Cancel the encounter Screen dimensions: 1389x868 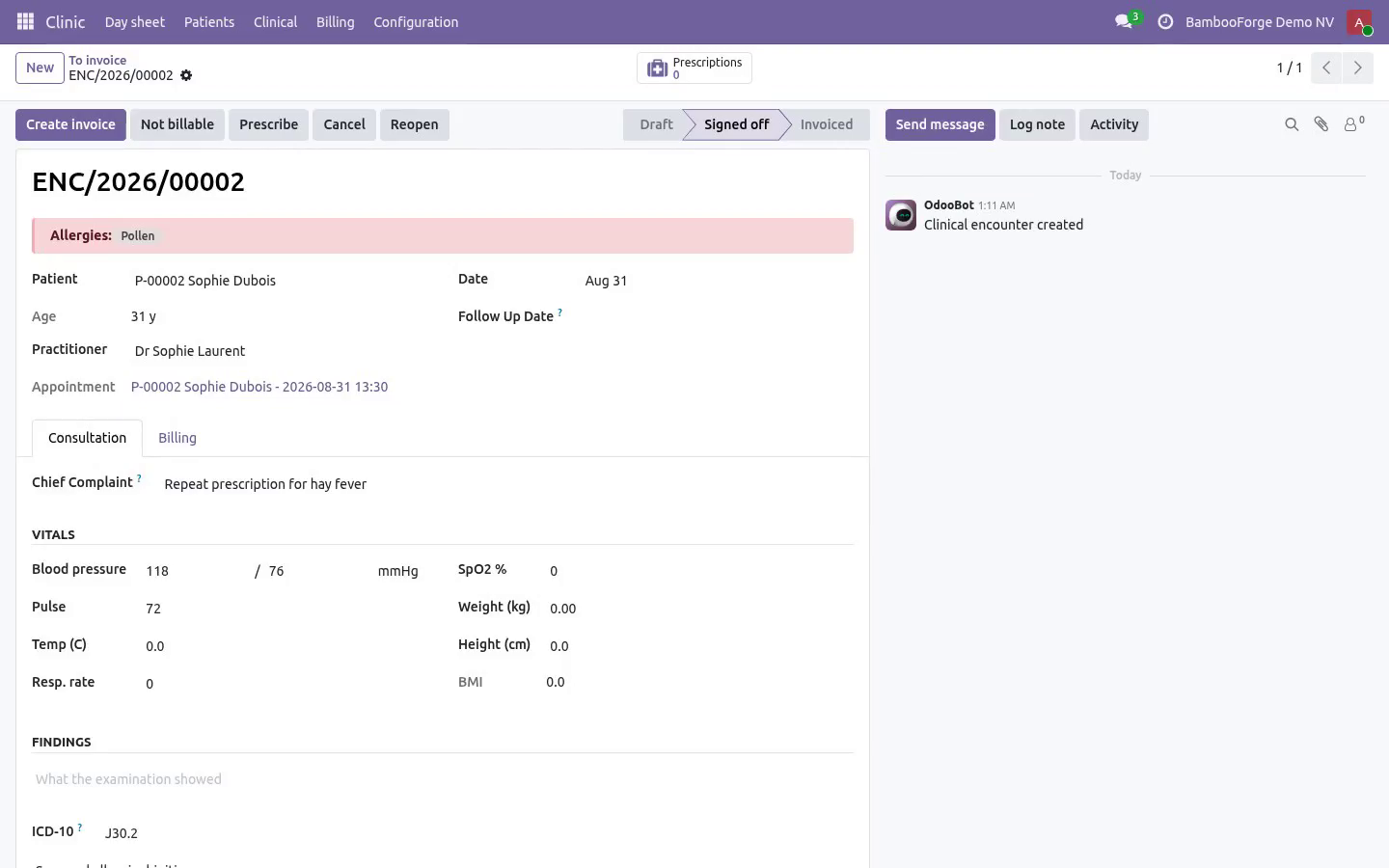point(344,124)
